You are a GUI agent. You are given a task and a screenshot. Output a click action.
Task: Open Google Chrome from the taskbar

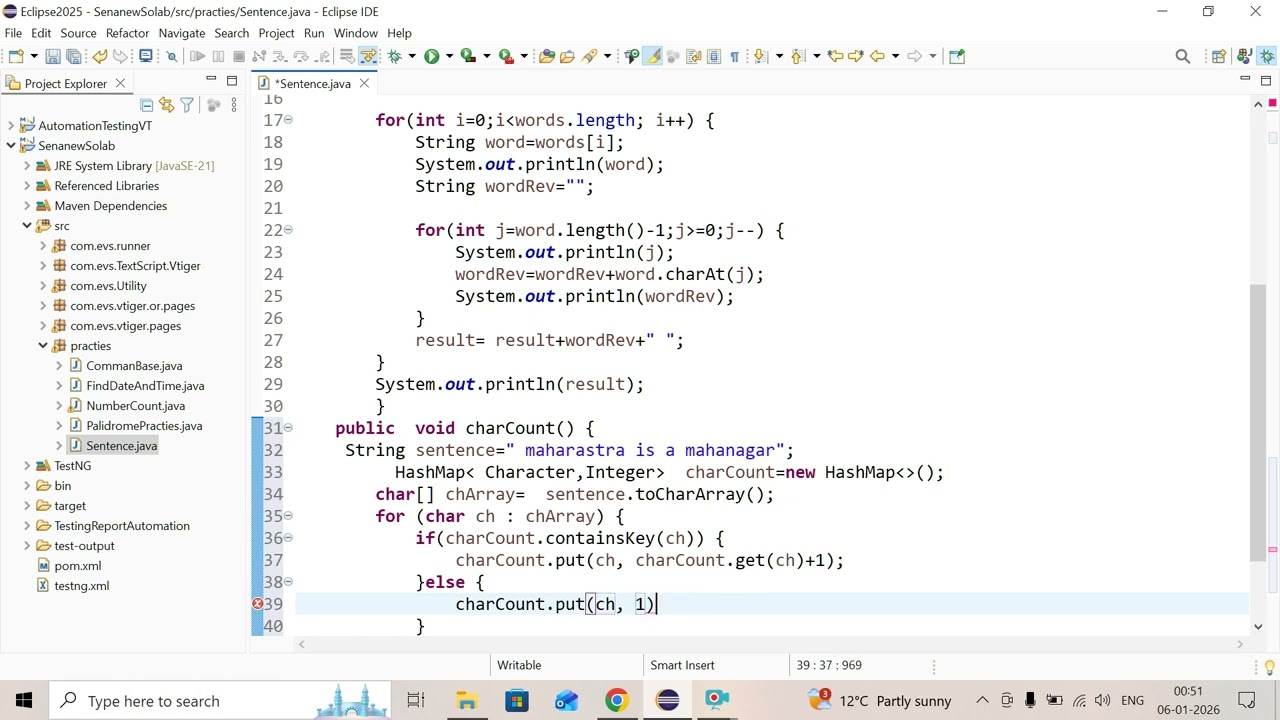click(617, 700)
